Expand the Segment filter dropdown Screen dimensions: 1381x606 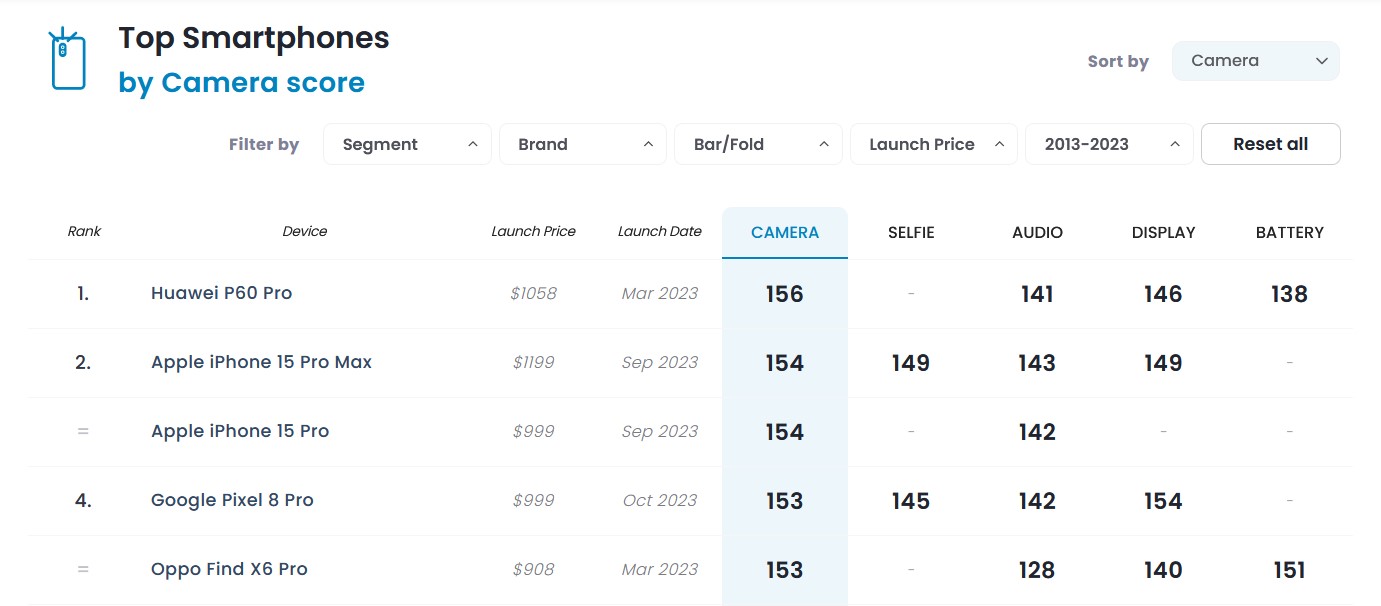pyautogui.click(x=407, y=144)
